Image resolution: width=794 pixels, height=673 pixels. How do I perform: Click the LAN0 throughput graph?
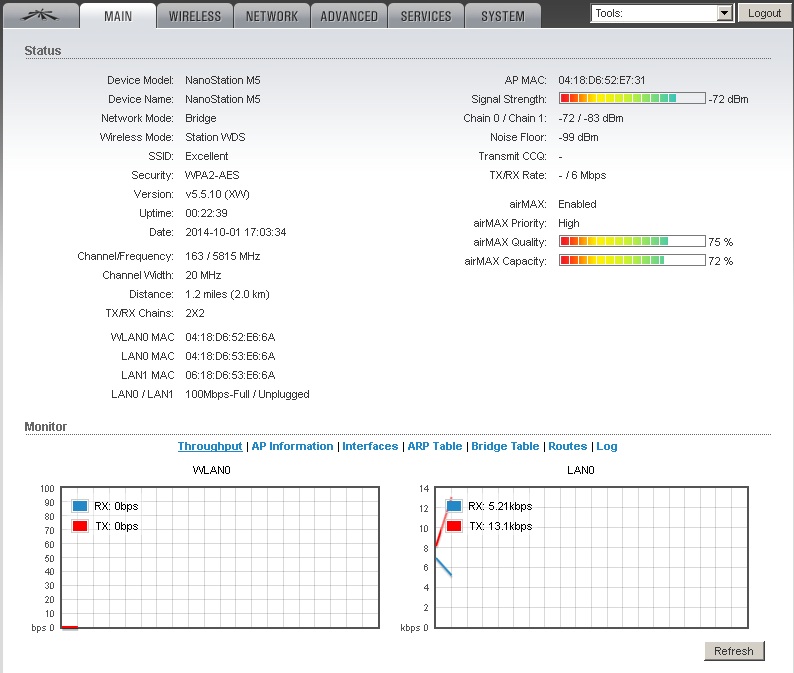click(x=591, y=558)
